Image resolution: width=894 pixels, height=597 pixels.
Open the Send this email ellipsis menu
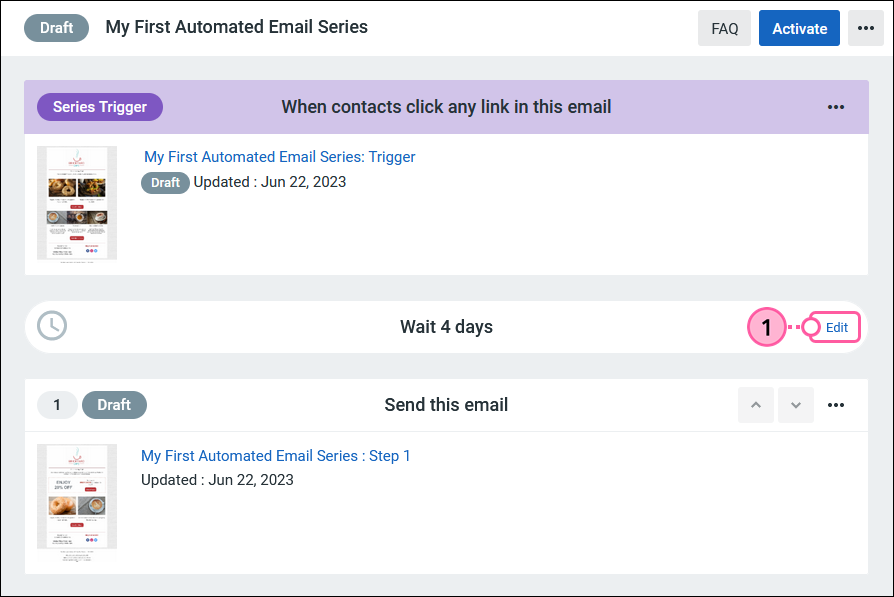point(836,405)
